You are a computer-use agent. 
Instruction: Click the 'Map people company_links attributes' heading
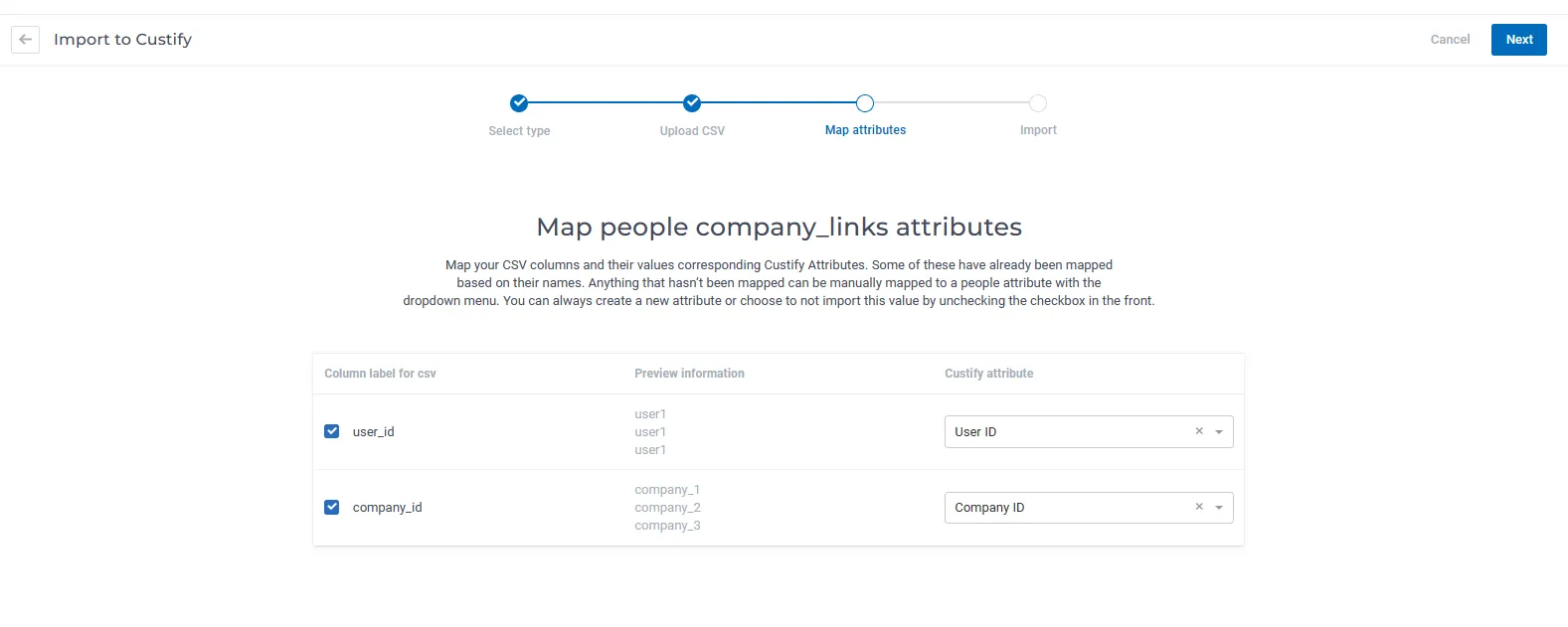click(779, 228)
